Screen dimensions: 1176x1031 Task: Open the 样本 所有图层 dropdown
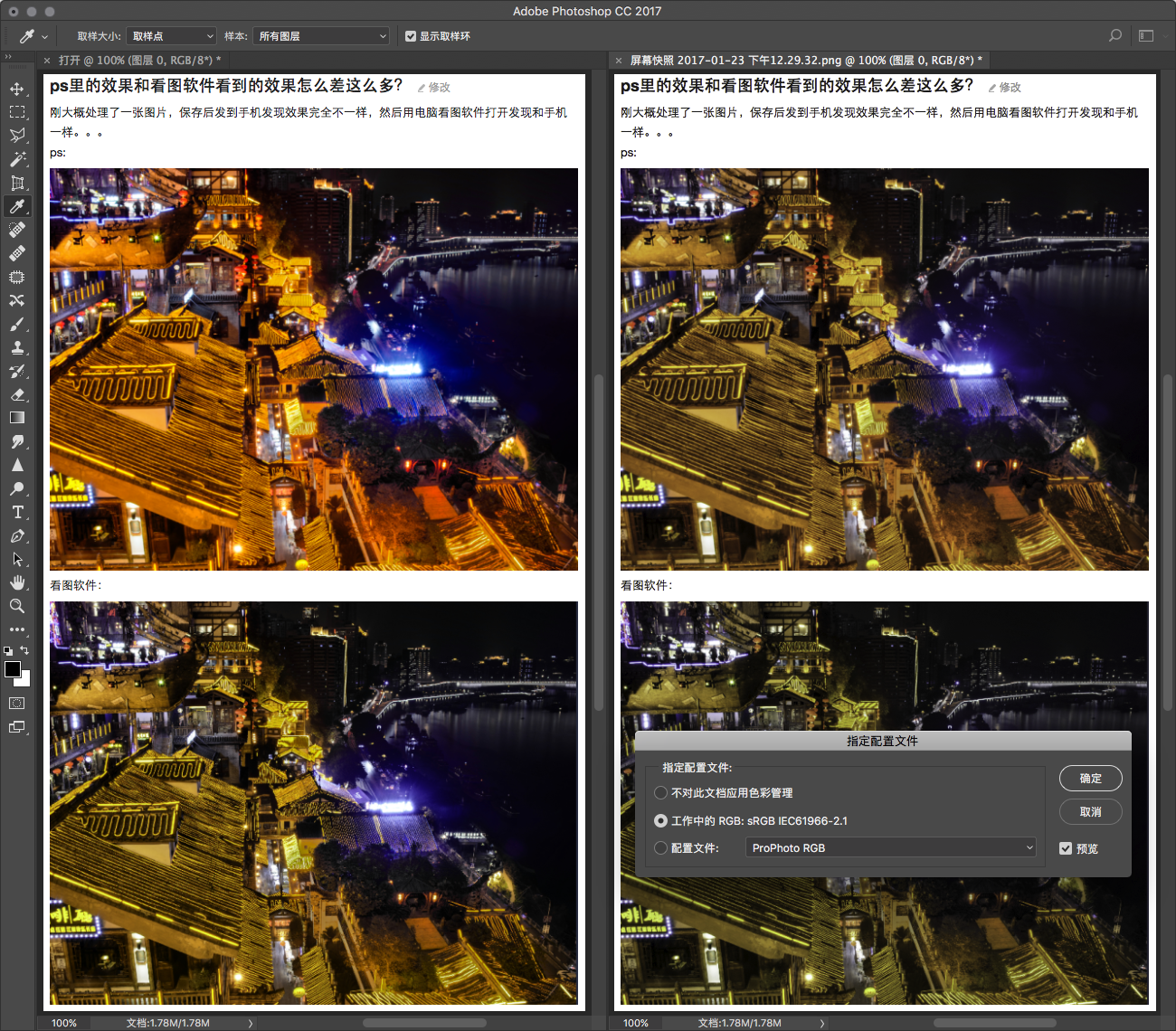[x=321, y=36]
